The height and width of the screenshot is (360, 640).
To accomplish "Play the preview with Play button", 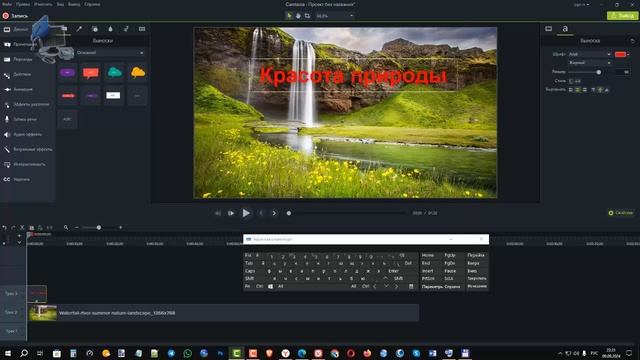I will pyautogui.click(x=246, y=213).
